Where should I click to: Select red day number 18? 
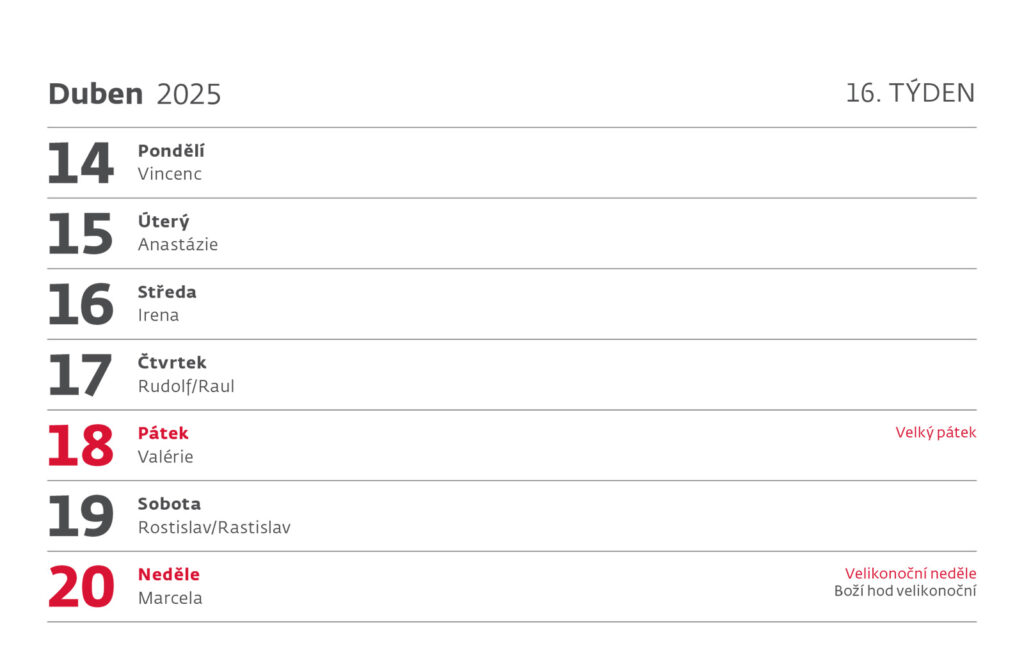click(80, 446)
